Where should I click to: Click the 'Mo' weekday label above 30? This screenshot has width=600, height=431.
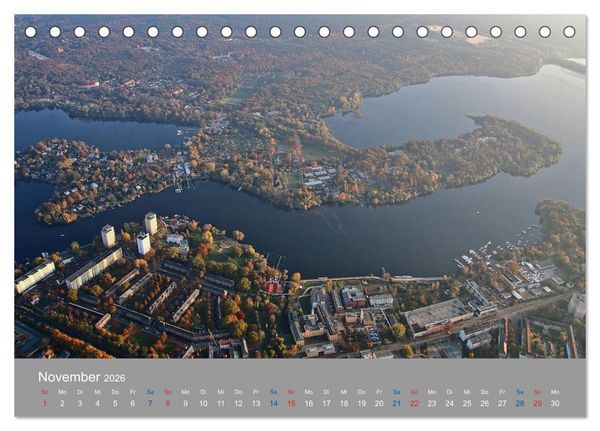click(555, 392)
